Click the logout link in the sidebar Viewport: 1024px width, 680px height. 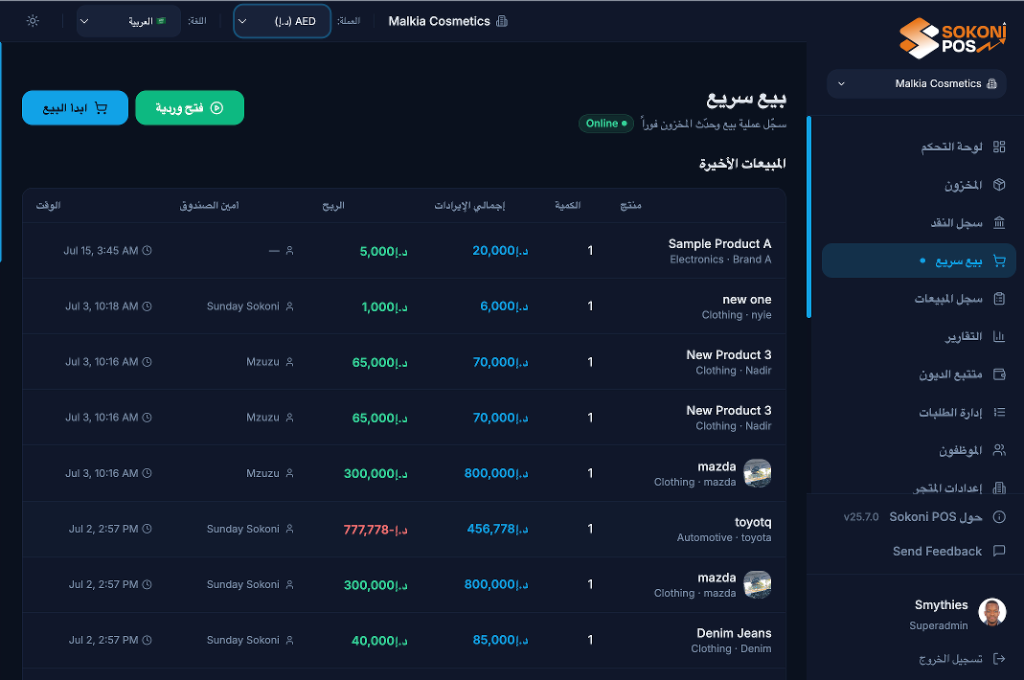click(x=950, y=658)
